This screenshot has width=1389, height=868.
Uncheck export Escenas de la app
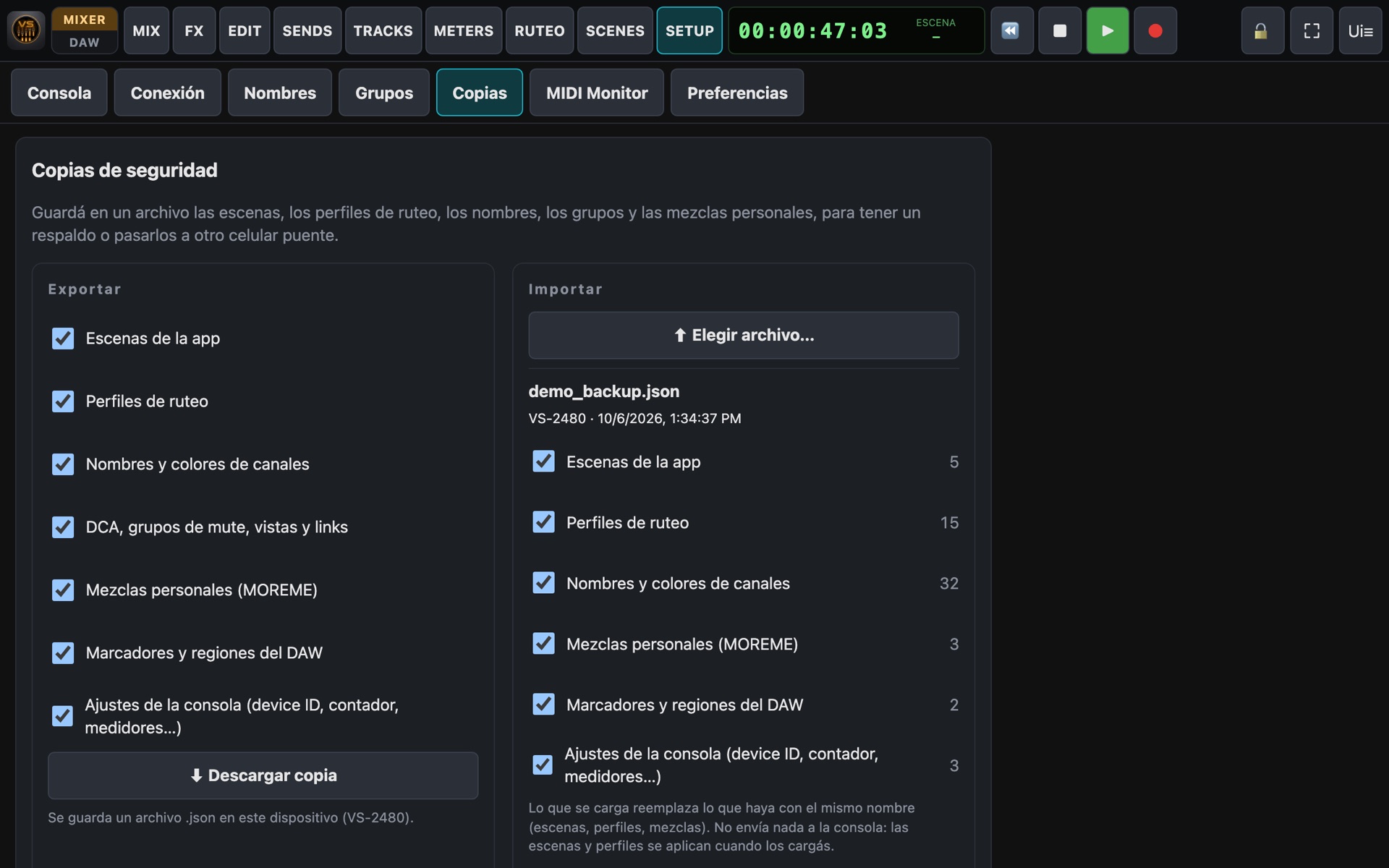[x=63, y=339]
